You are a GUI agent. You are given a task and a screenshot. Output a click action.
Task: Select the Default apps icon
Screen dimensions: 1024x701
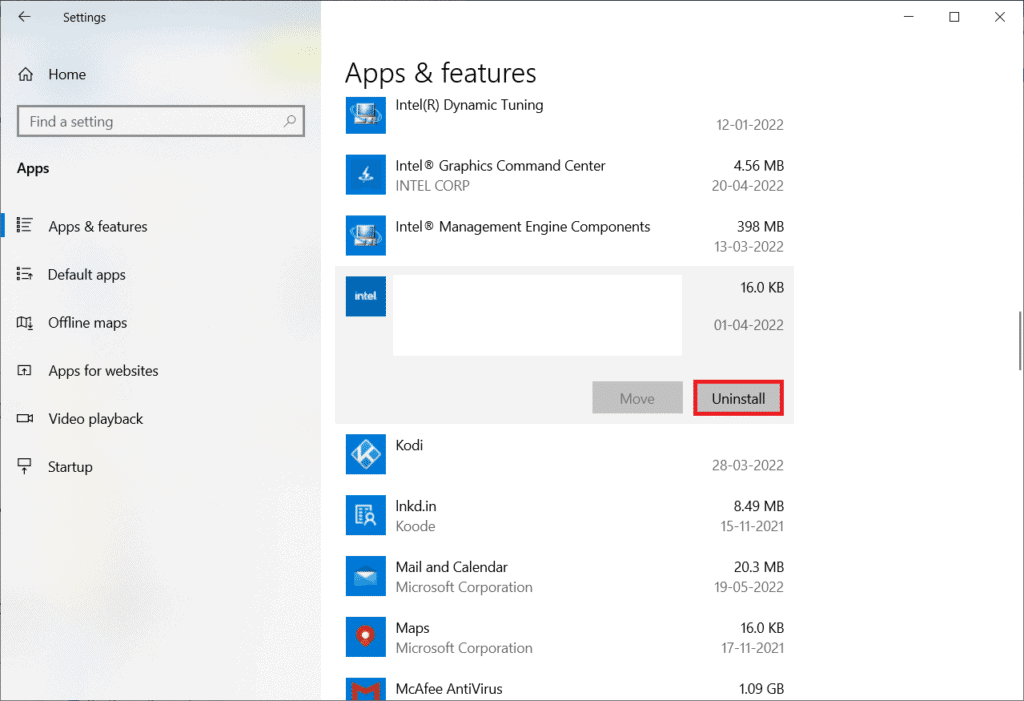(24, 274)
